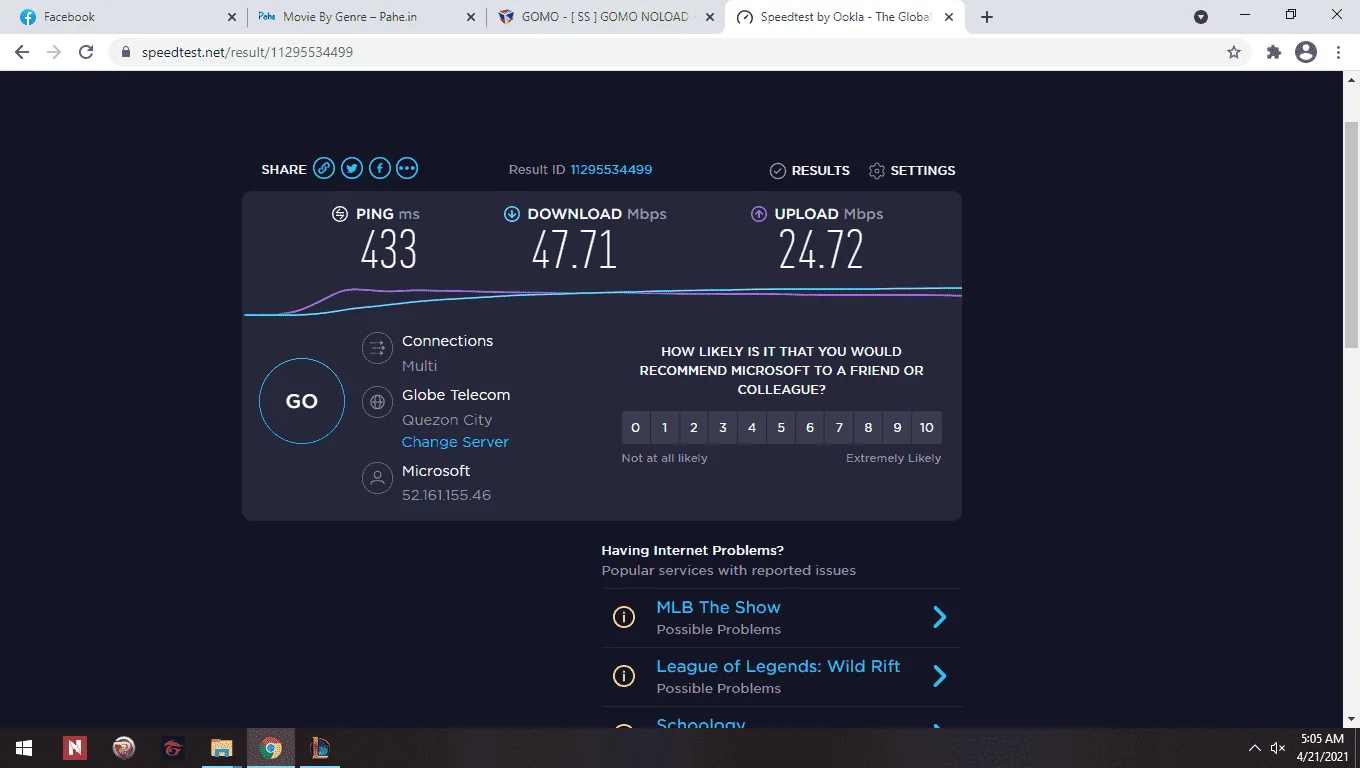Click the Microsoft provider user icon
The height and width of the screenshot is (768, 1360).
click(378, 478)
